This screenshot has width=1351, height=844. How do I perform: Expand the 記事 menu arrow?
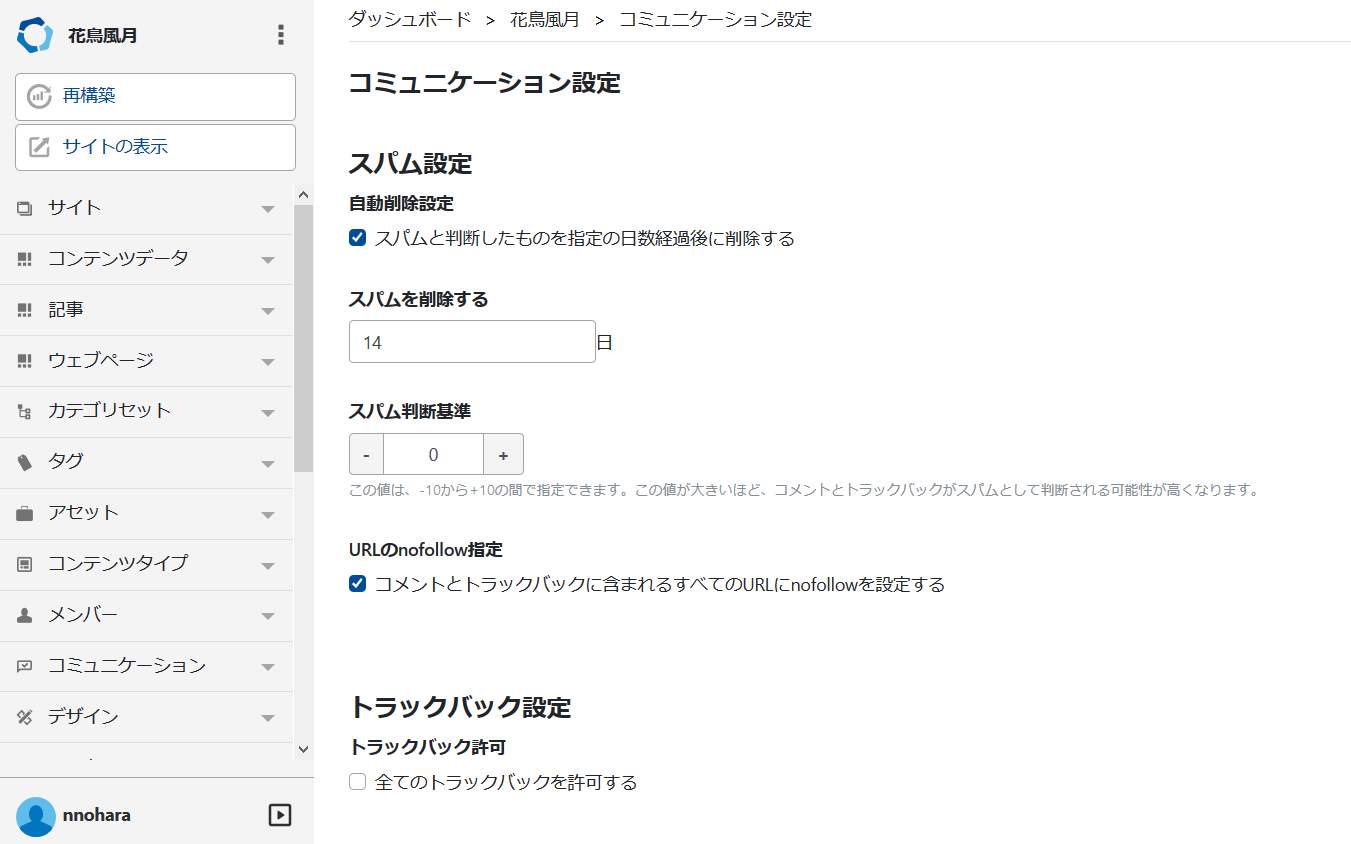(x=267, y=311)
